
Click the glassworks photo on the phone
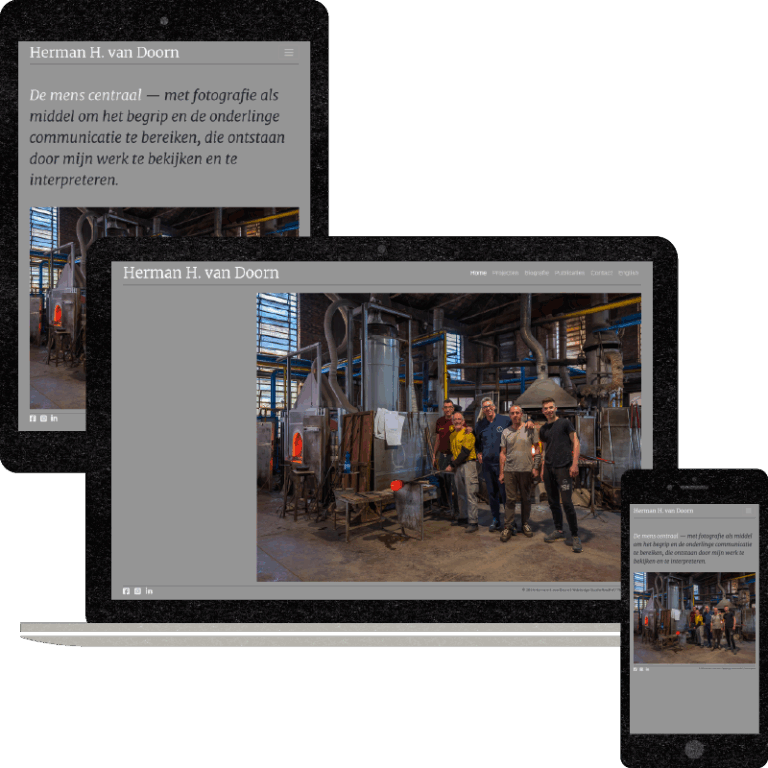click(695, 617)
